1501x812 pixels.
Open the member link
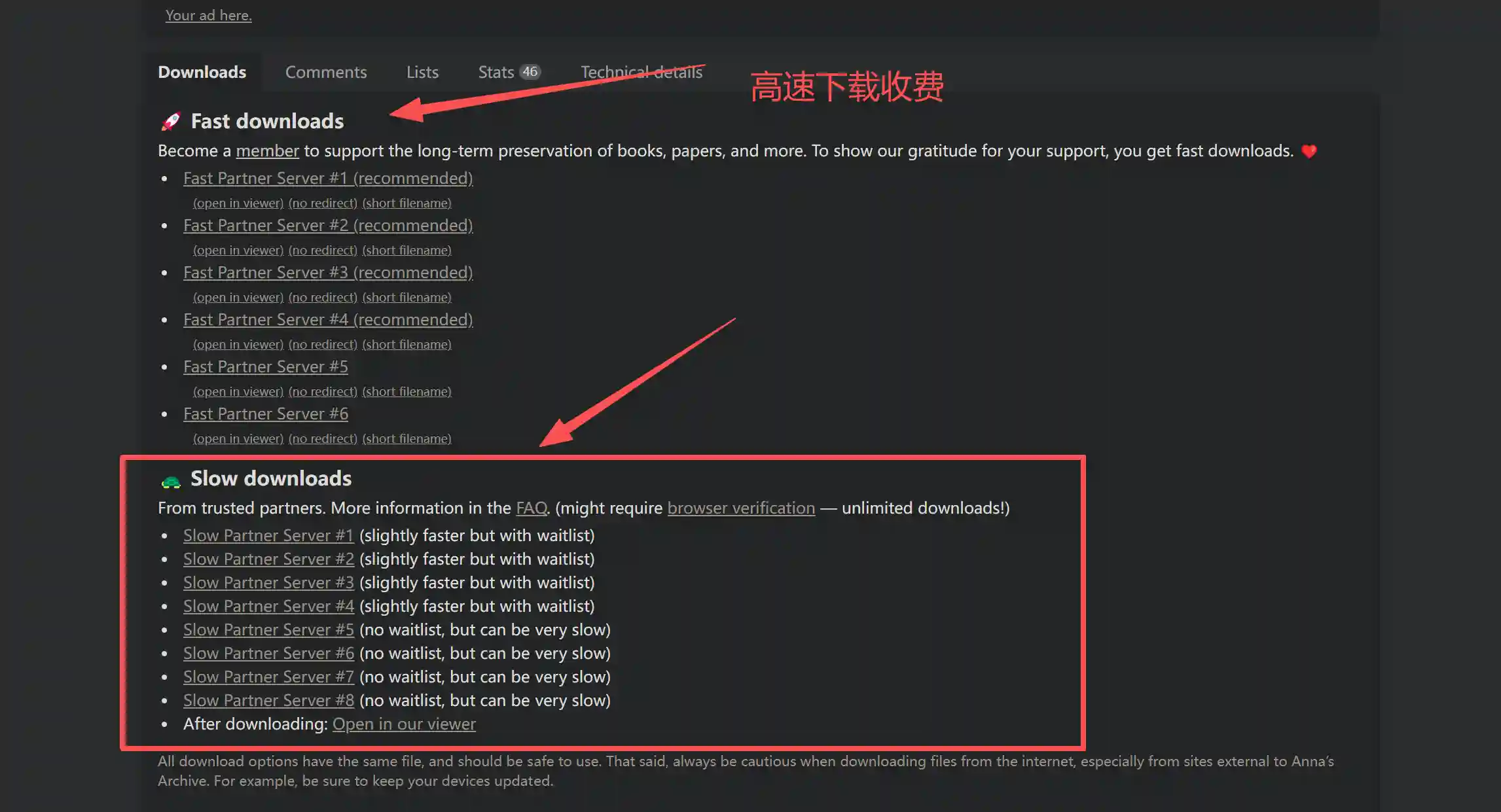[267, 151]
